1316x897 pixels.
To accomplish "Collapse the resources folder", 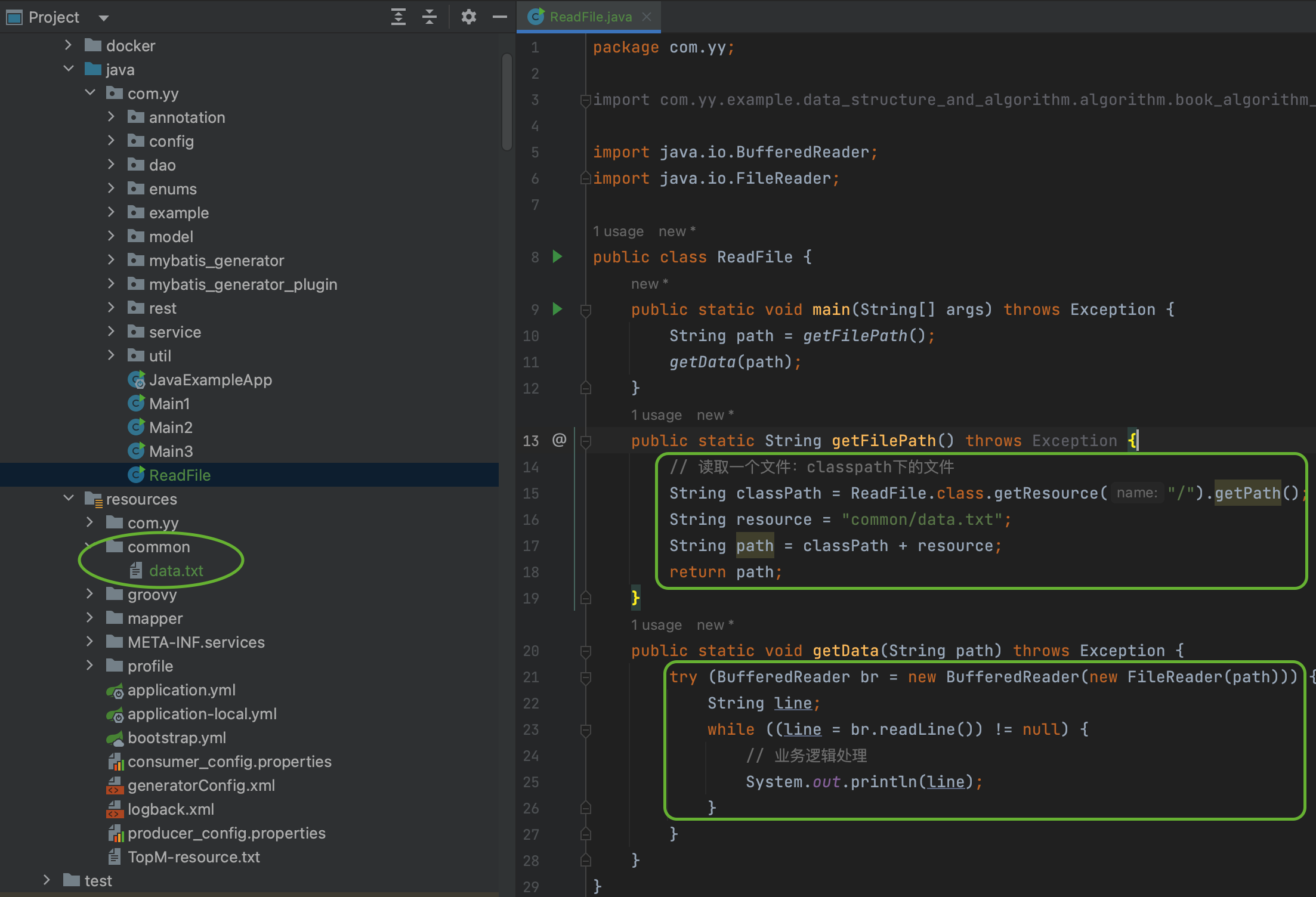I will 69,498.
